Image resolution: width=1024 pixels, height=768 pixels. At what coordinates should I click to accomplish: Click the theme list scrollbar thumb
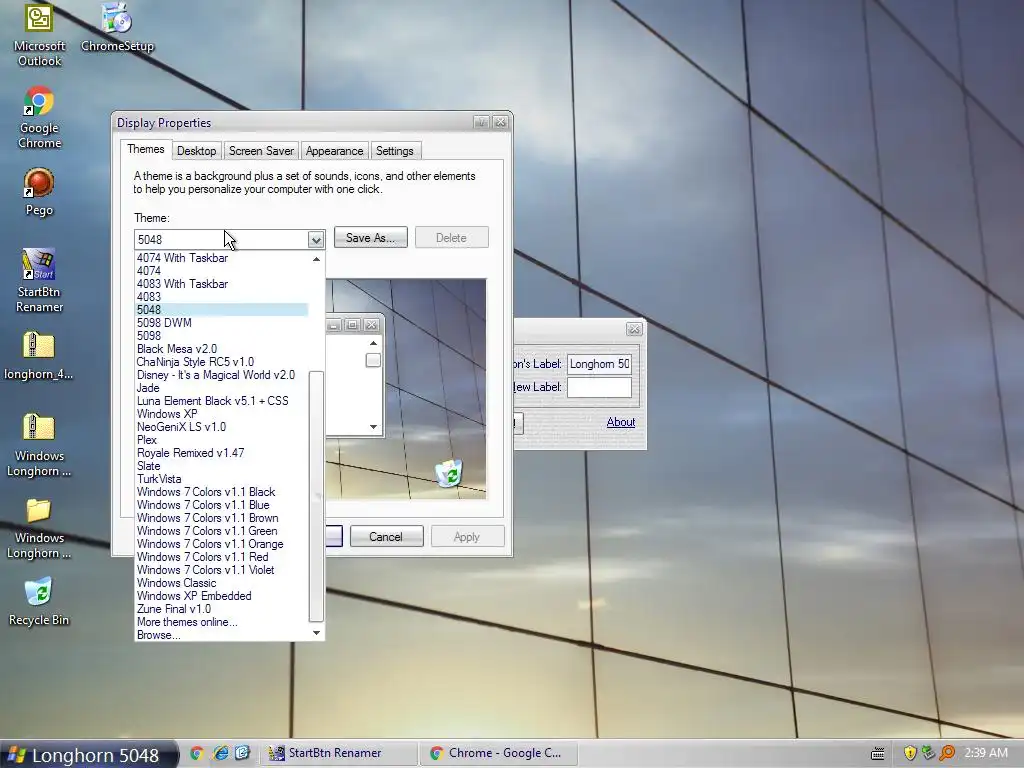316,496
